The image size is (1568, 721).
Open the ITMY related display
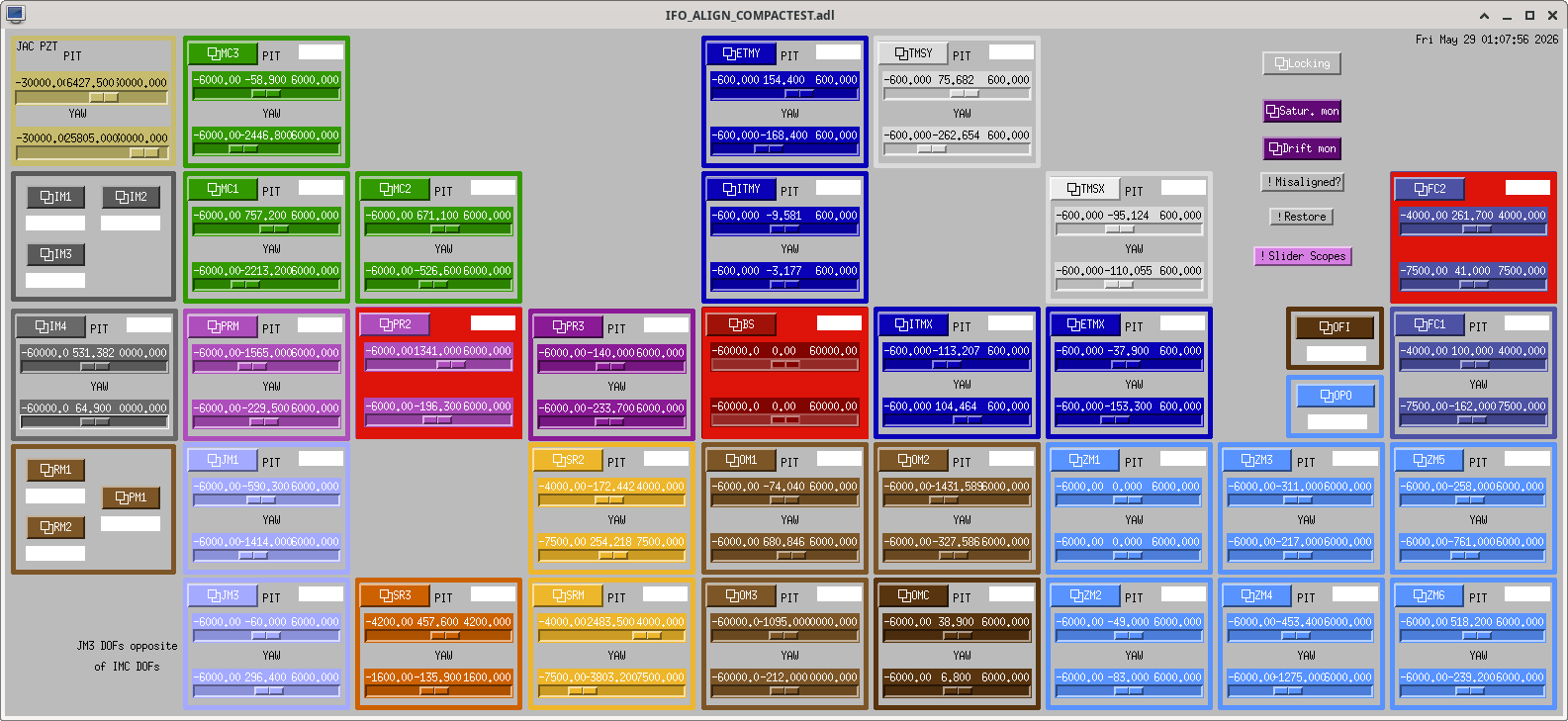[x=741, y=189]
